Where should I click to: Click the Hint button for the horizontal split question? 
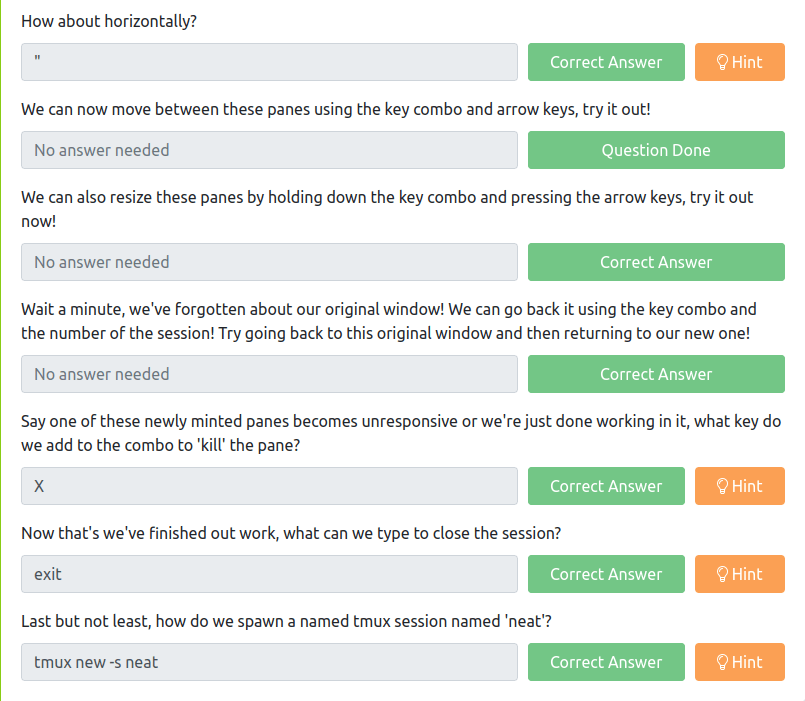point(739,62)
